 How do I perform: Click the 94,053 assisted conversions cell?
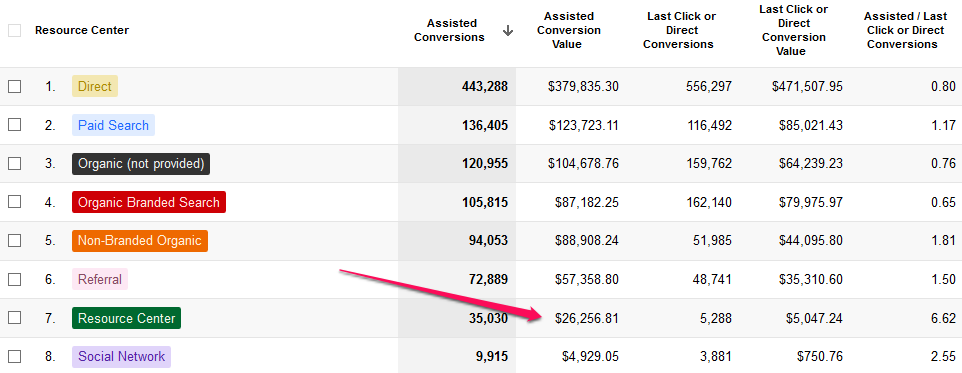coord(488,240)
